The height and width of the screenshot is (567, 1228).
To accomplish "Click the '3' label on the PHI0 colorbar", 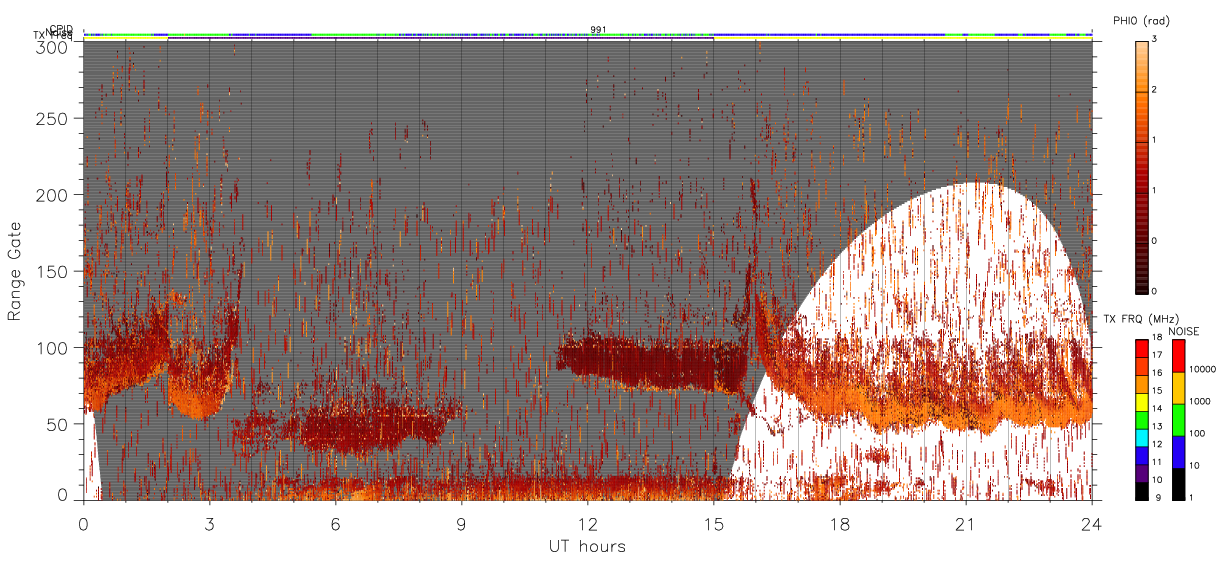I will click(1155, 39).
